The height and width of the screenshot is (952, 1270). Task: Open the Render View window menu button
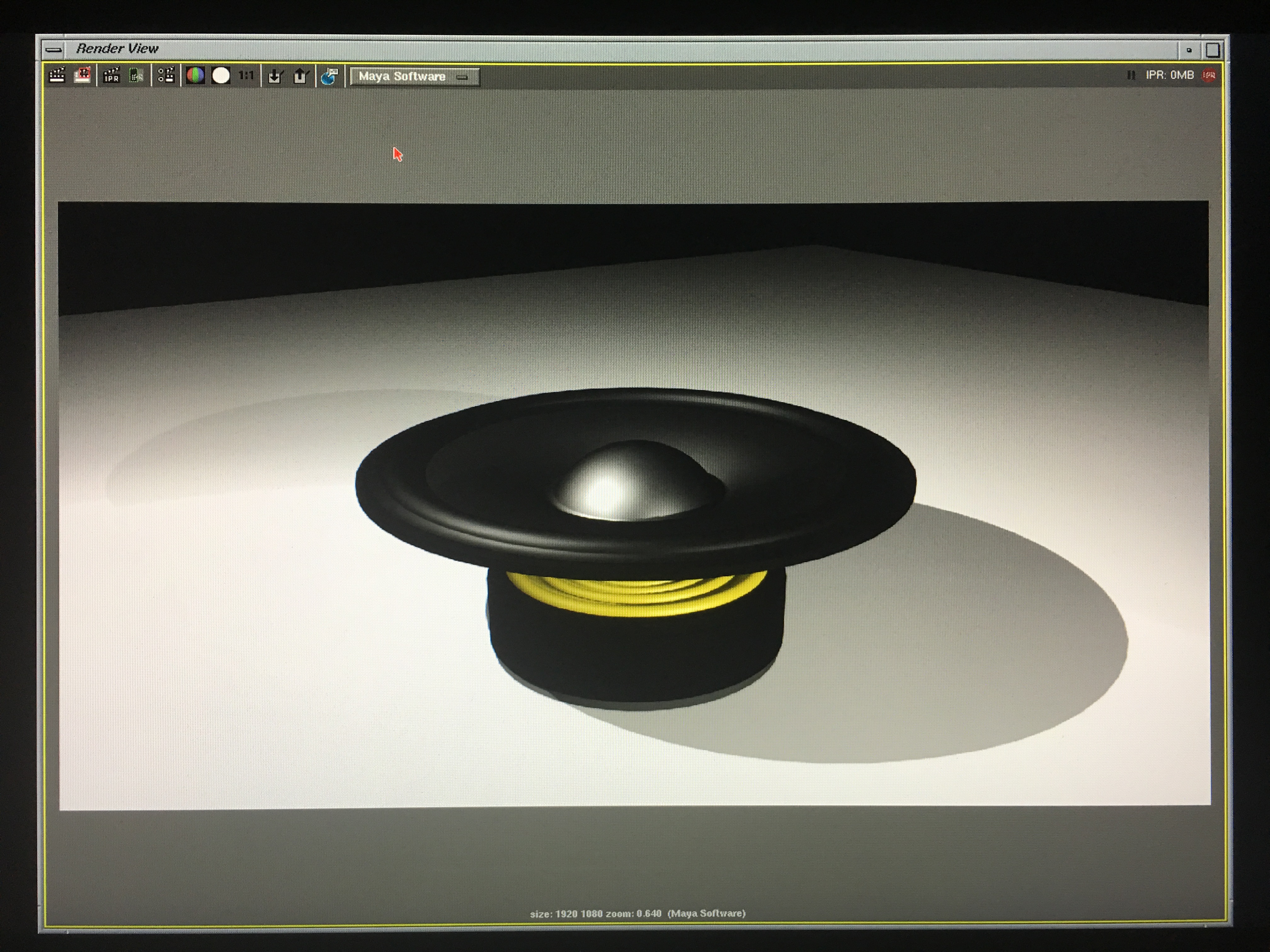54,50
